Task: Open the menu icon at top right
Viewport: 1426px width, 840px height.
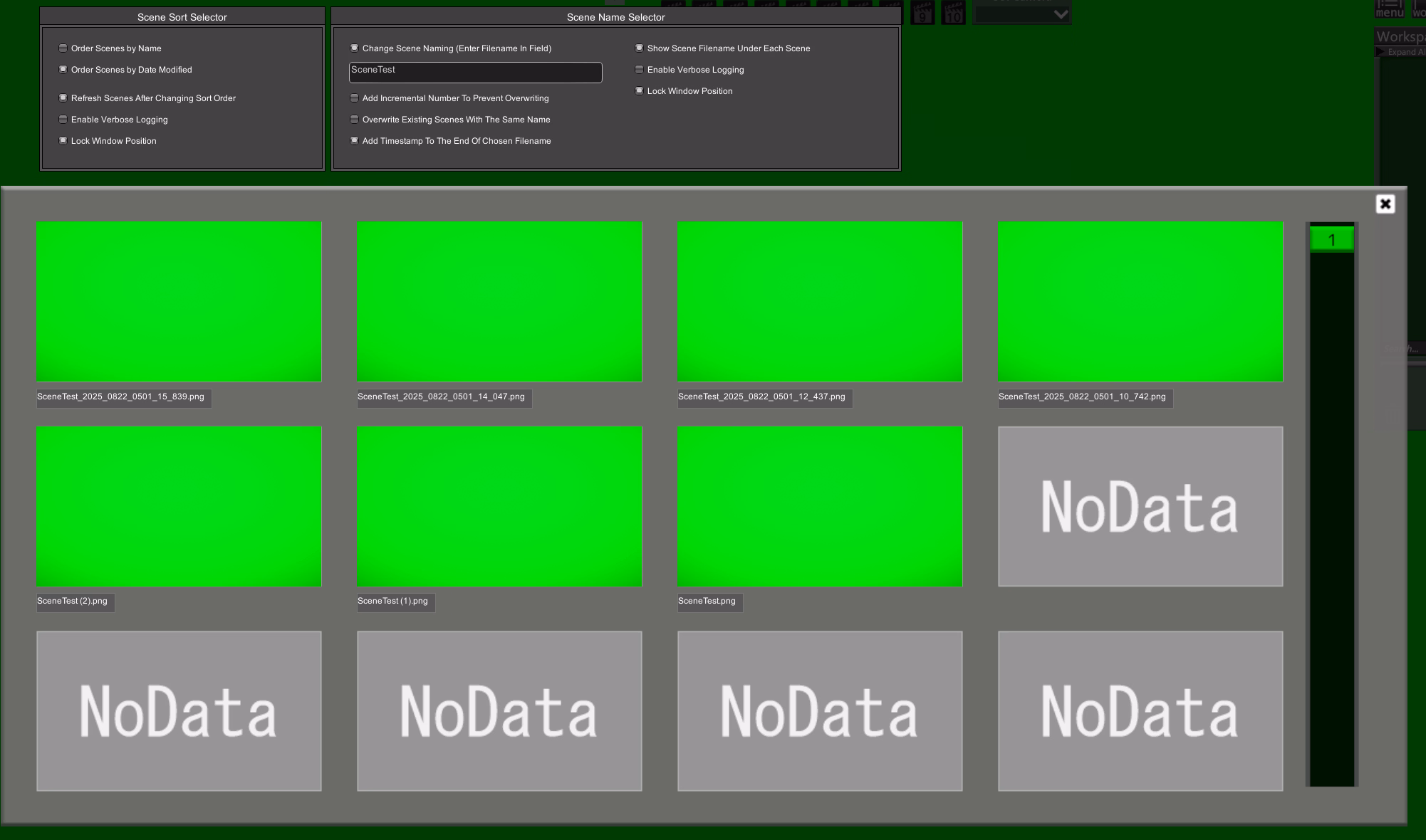Action: (1389, 9)
